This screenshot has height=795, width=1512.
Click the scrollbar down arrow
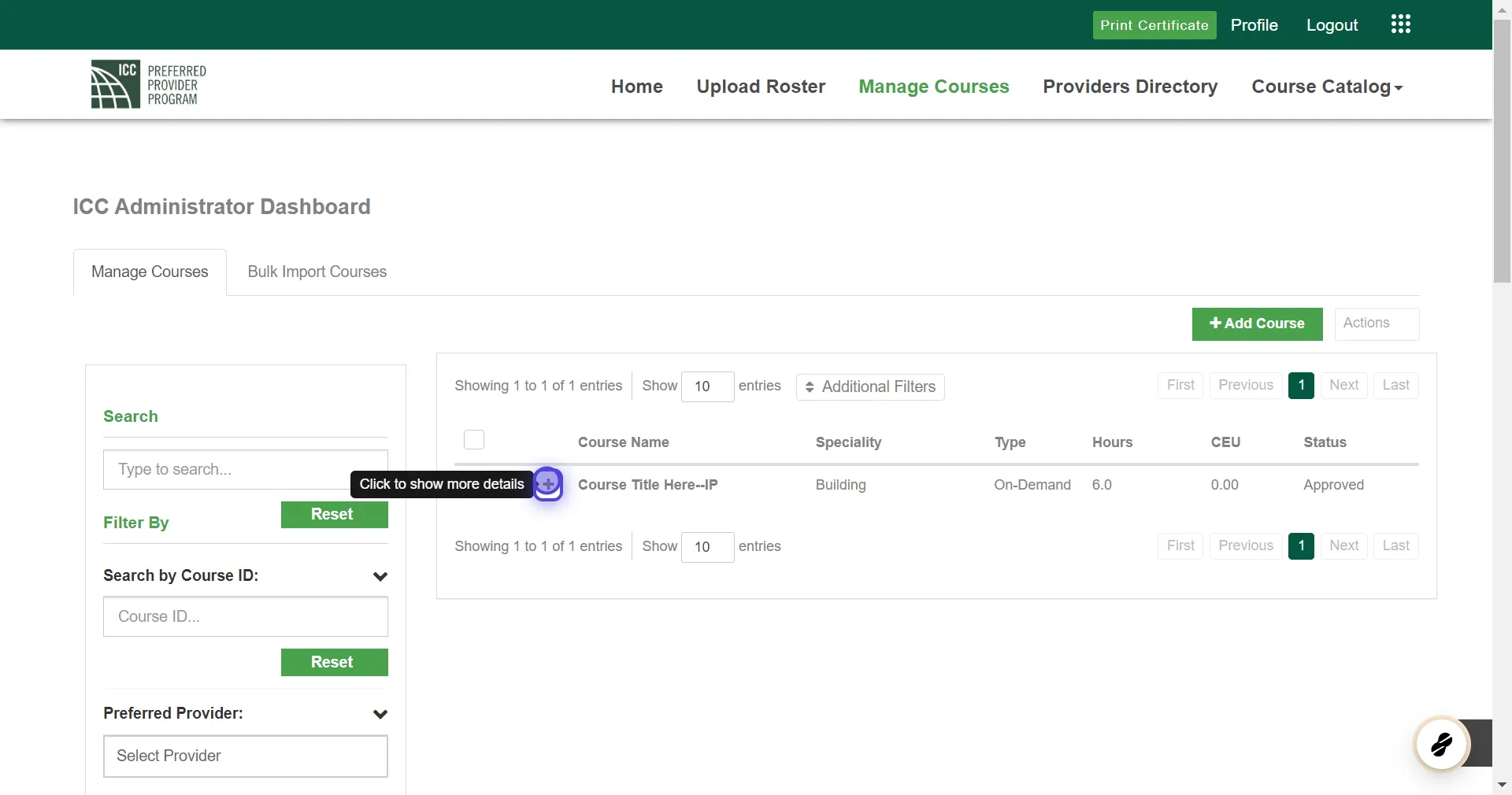point(1502,785)
